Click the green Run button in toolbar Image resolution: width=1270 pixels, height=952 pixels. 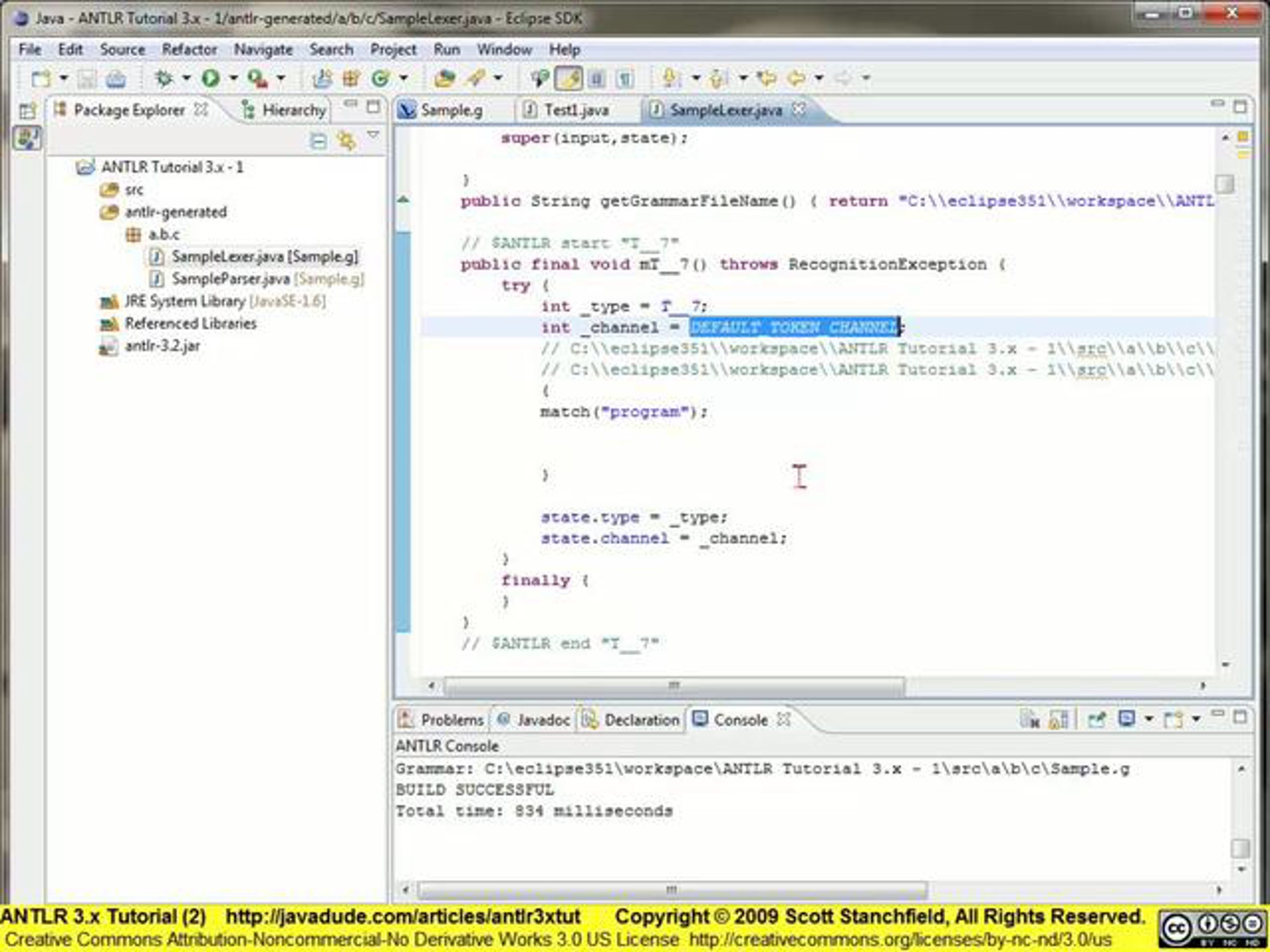click(211, 78)
